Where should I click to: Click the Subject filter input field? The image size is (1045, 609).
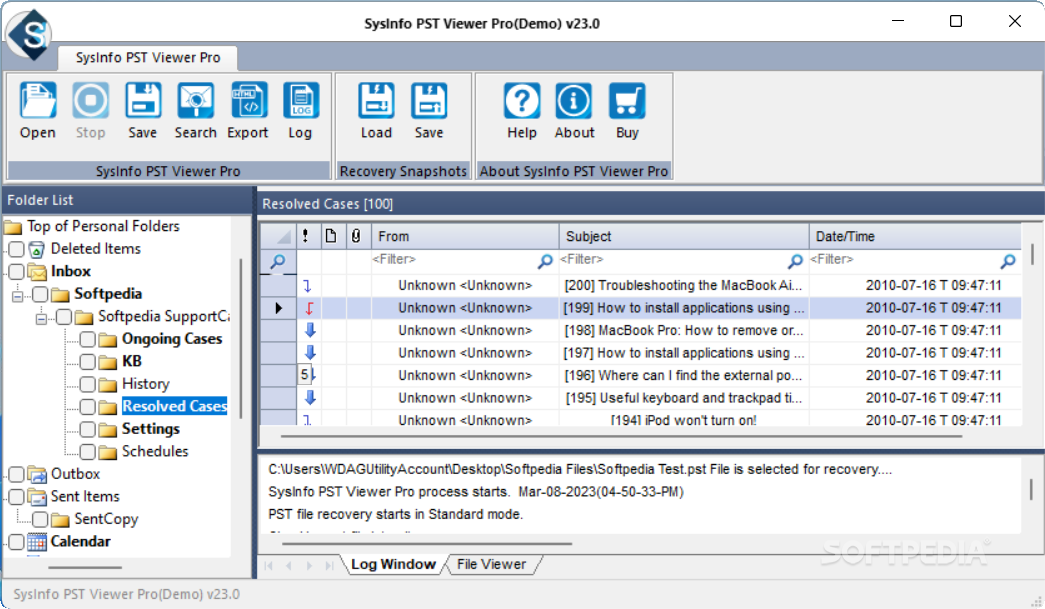[x=673, y=261]
